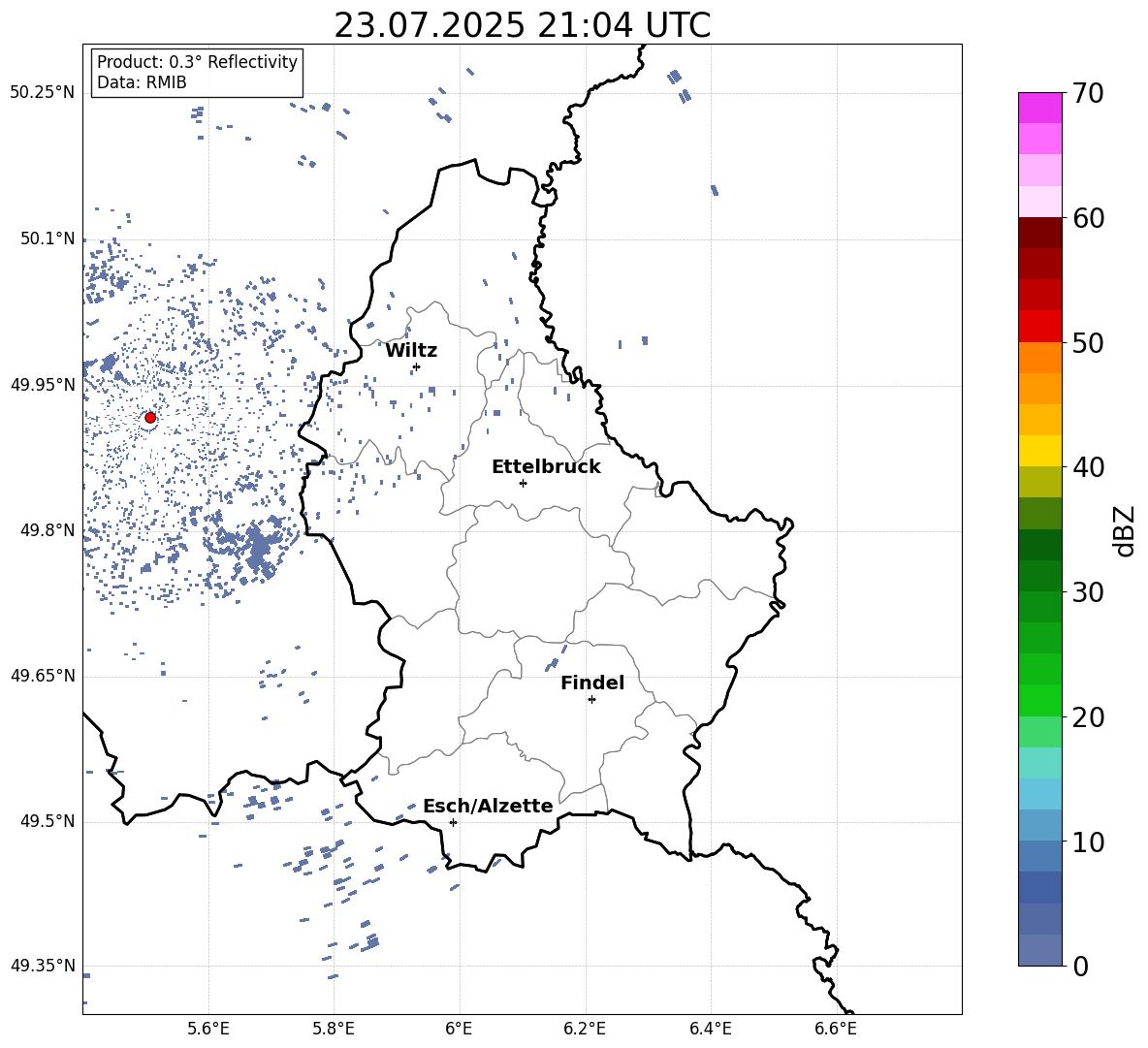
Task: Click the yellow 40 dBZ colorbar segment
Action: [x=1040, y=451]
